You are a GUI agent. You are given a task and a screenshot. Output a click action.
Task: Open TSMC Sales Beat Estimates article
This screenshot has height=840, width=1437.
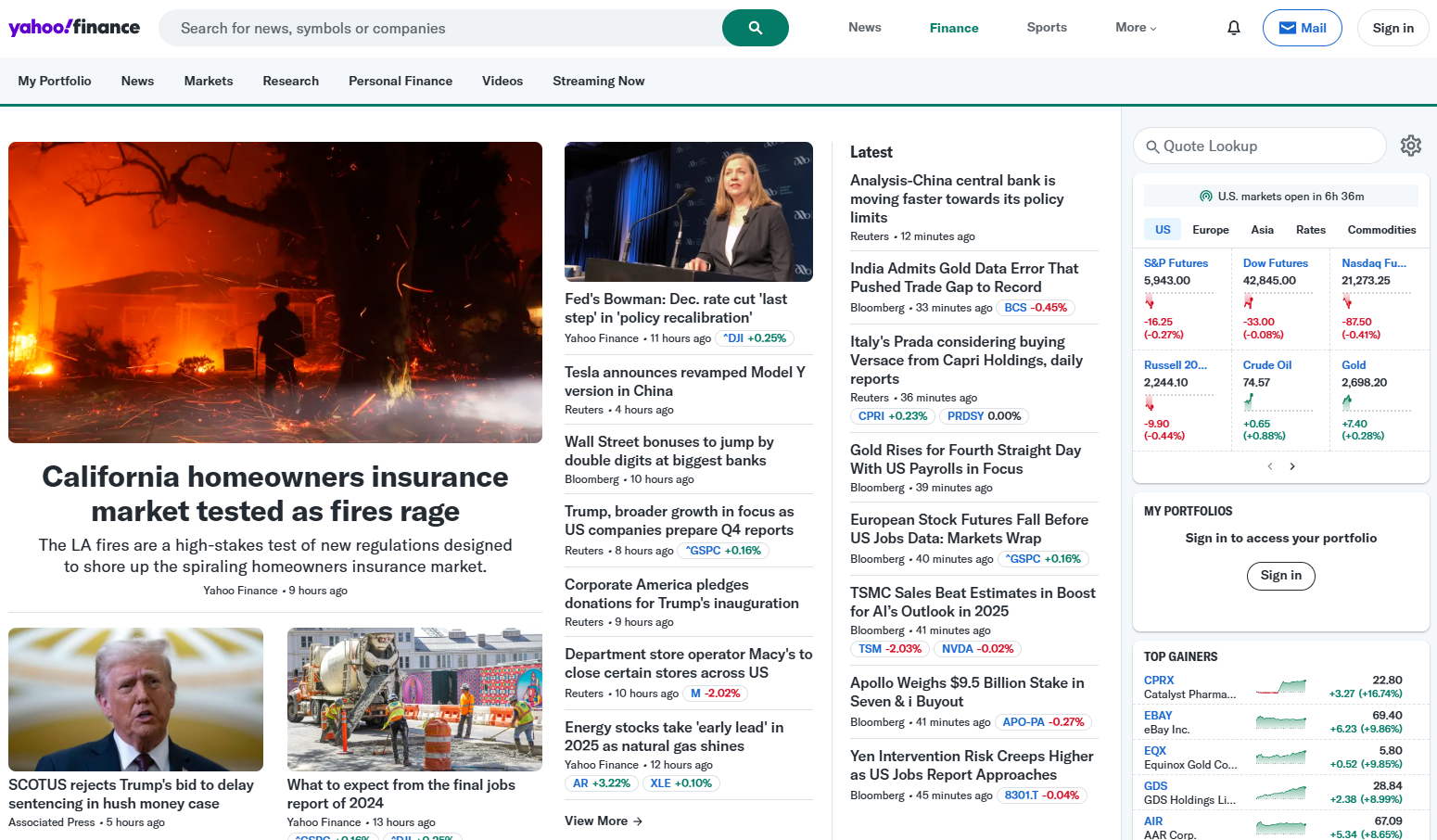point(973,602)
